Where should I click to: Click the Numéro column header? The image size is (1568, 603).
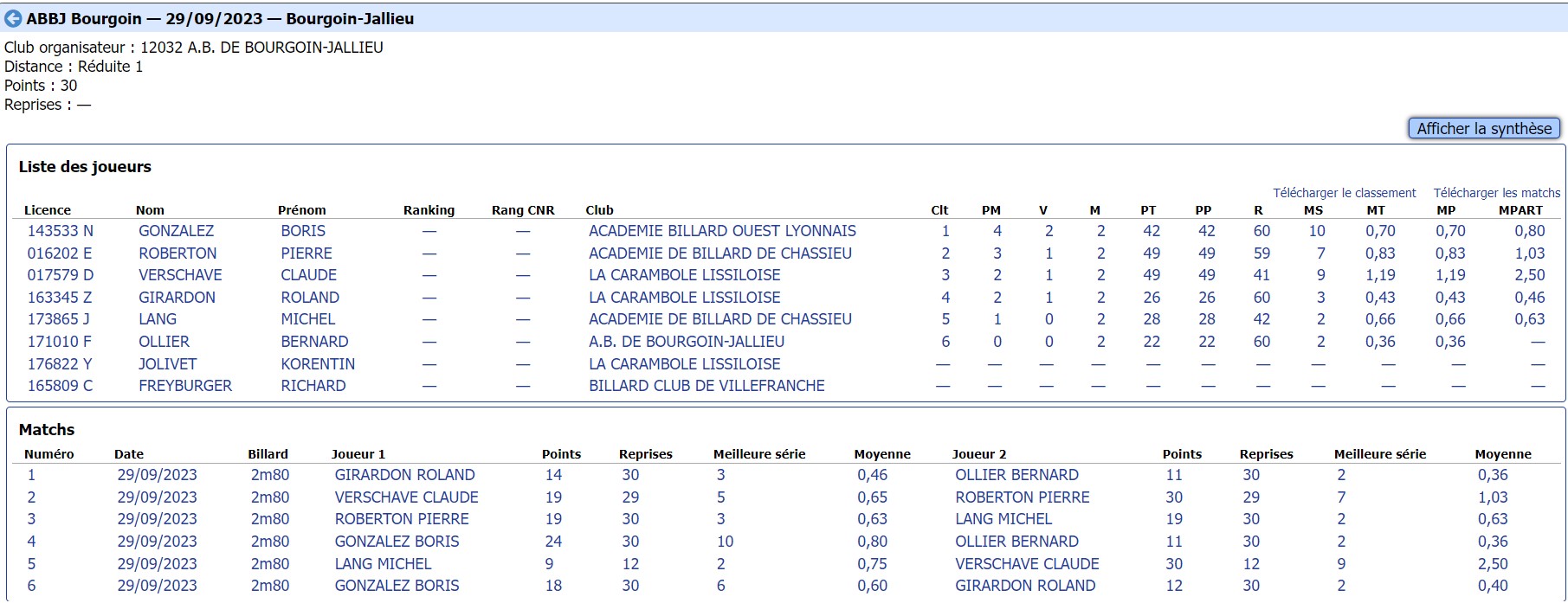point(49,454)
